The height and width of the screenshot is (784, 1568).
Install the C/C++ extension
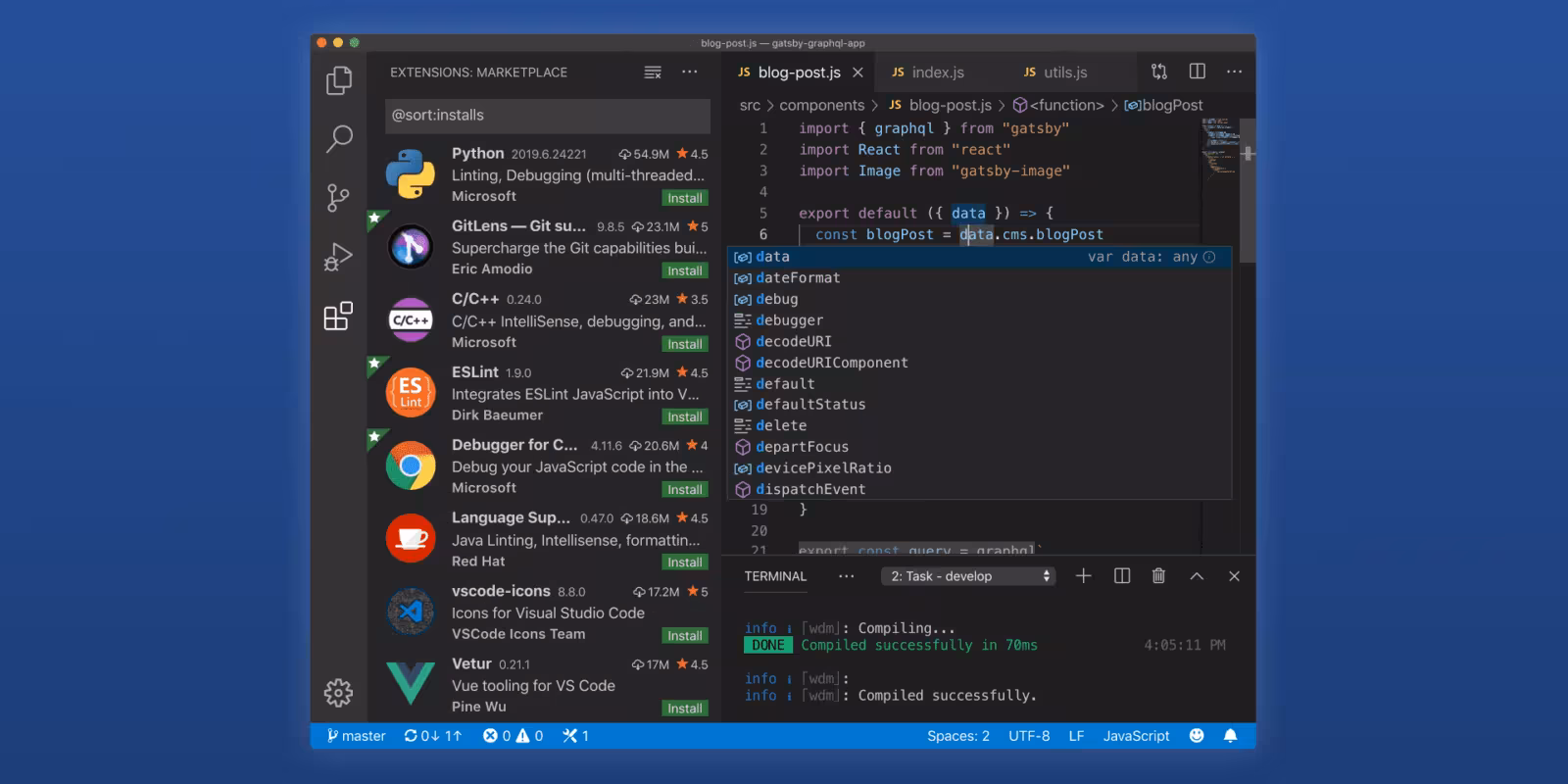pos(684,344)
